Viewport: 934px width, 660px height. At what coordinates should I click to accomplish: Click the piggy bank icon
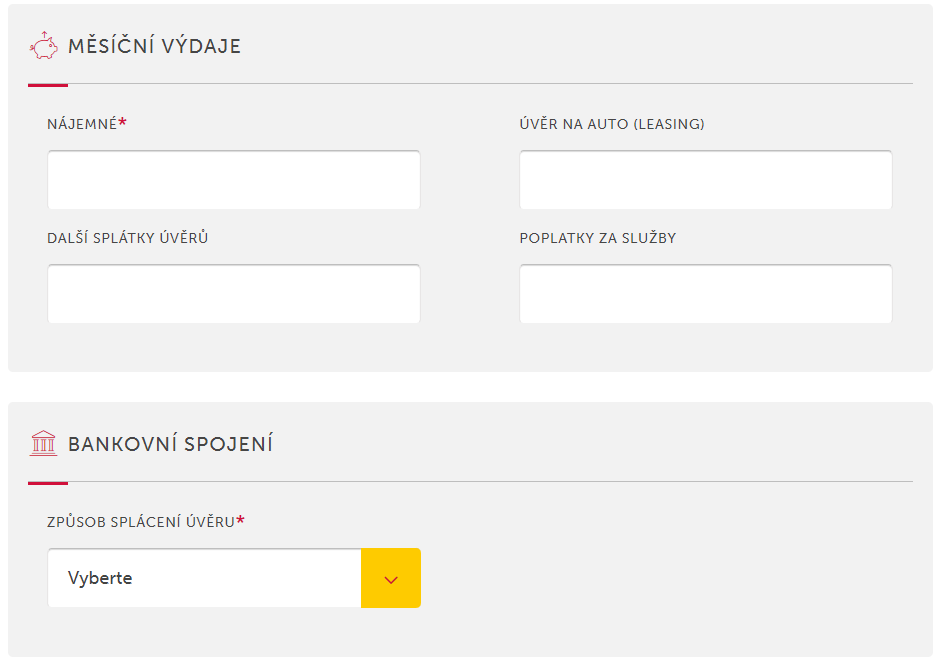point(44,45)
